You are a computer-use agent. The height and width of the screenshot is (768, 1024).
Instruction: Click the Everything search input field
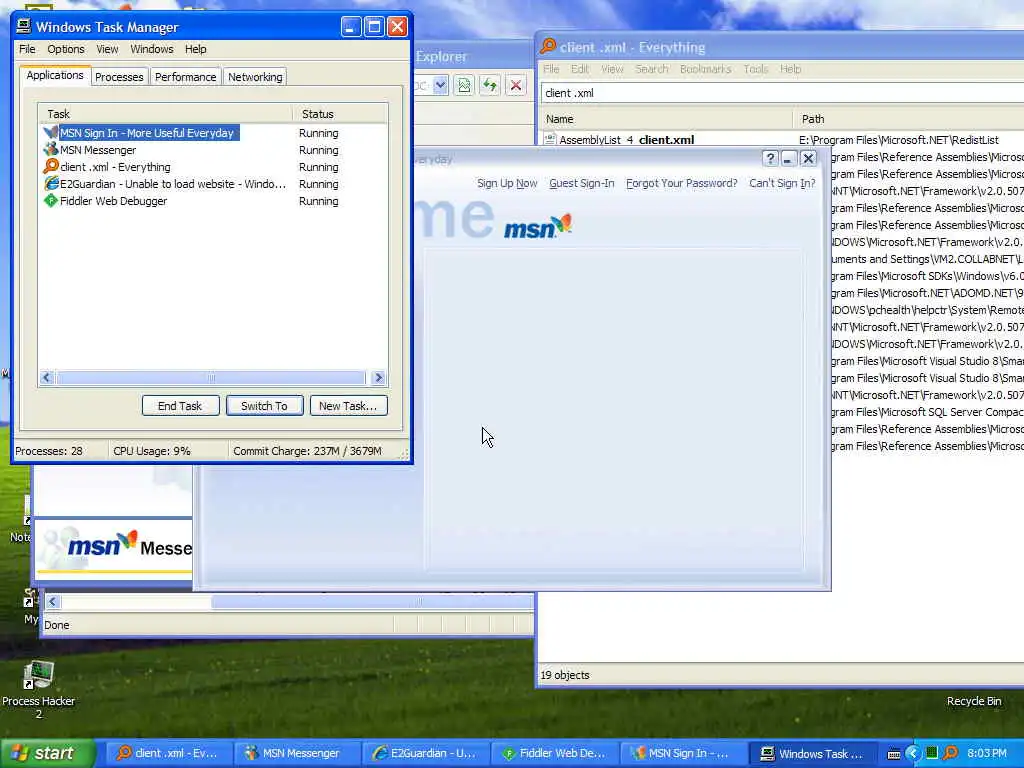[x=782, y=93]
